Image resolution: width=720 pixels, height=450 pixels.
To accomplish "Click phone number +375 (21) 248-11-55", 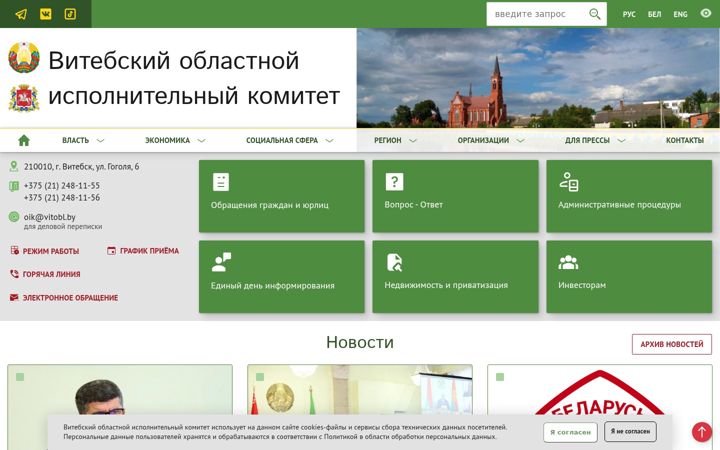I will tap(62, 186).
